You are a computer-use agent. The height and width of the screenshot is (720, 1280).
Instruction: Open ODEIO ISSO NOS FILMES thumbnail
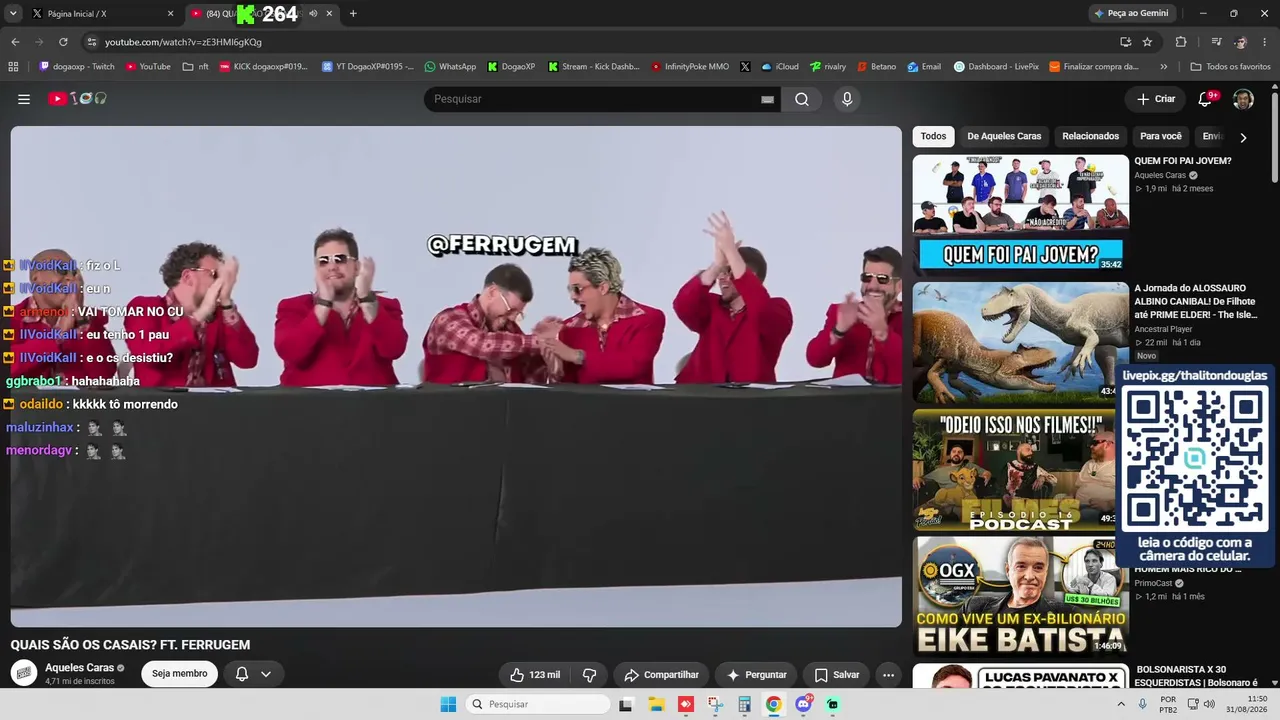click(x=1013, y=468)
